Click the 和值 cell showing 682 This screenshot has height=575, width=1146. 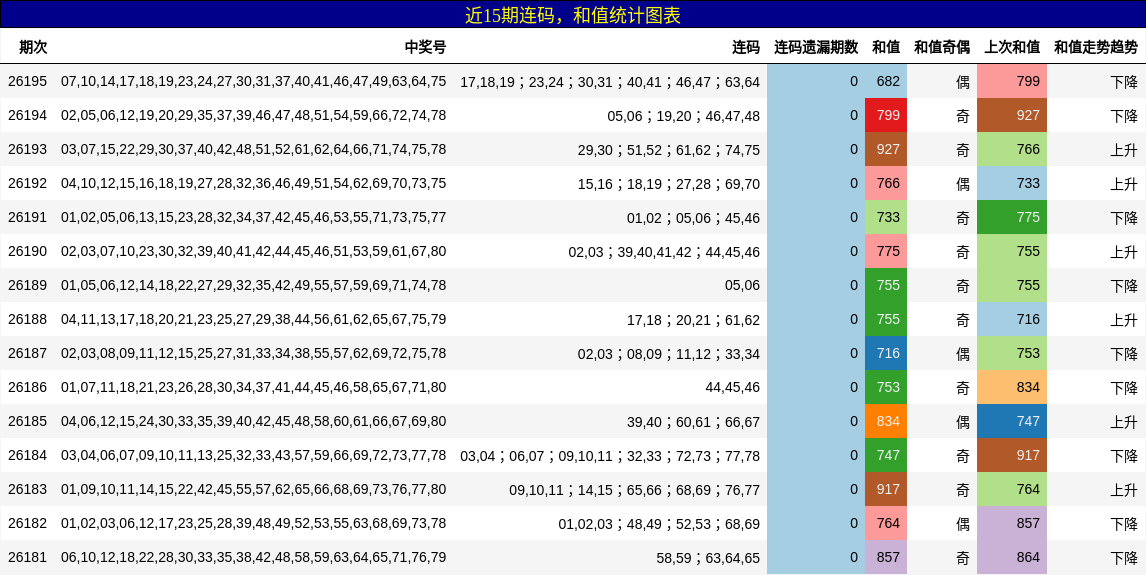click(x=886, y=81)
